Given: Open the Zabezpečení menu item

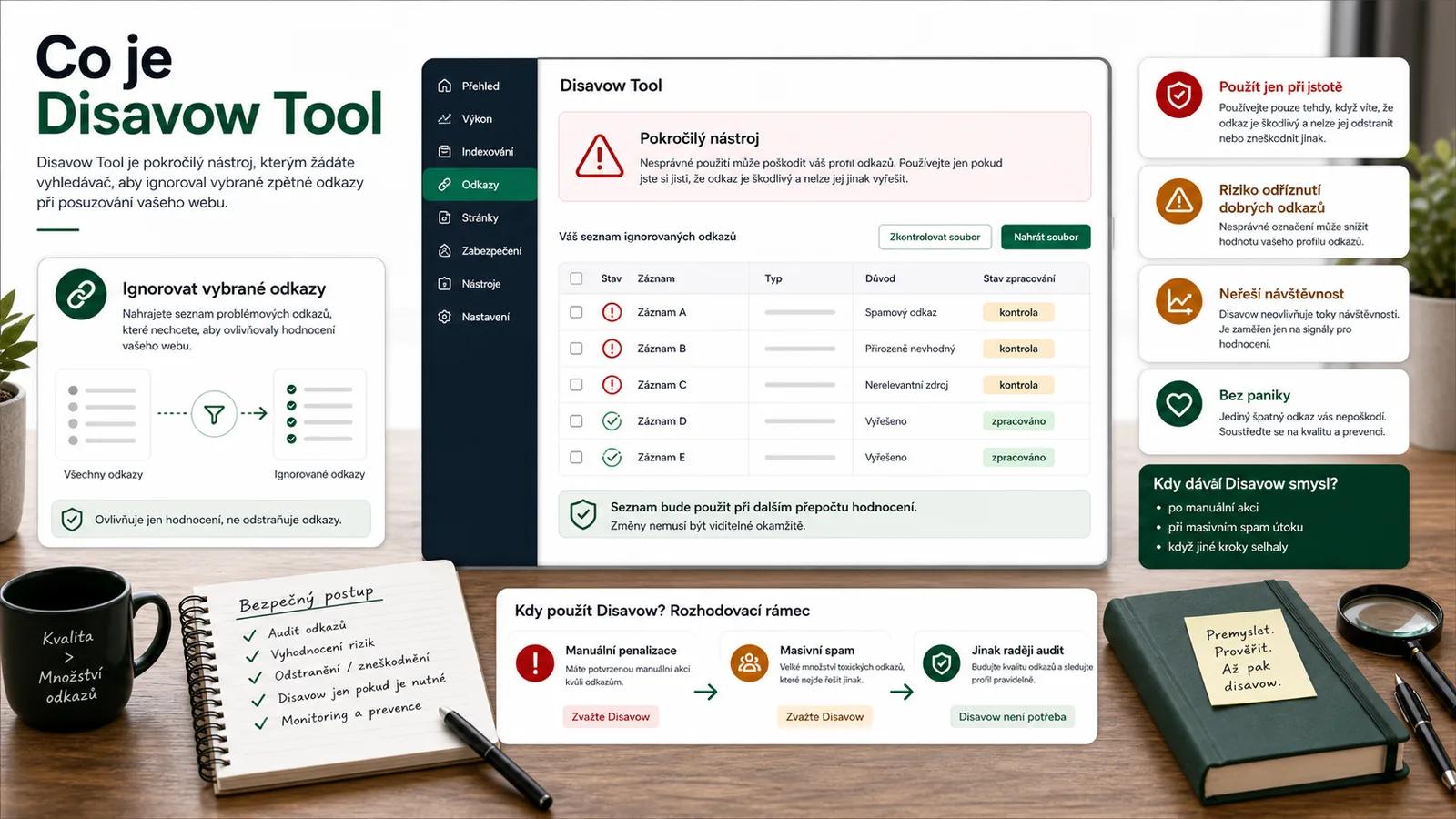Looking at the screenshot, I should click(x=480, y=251).
